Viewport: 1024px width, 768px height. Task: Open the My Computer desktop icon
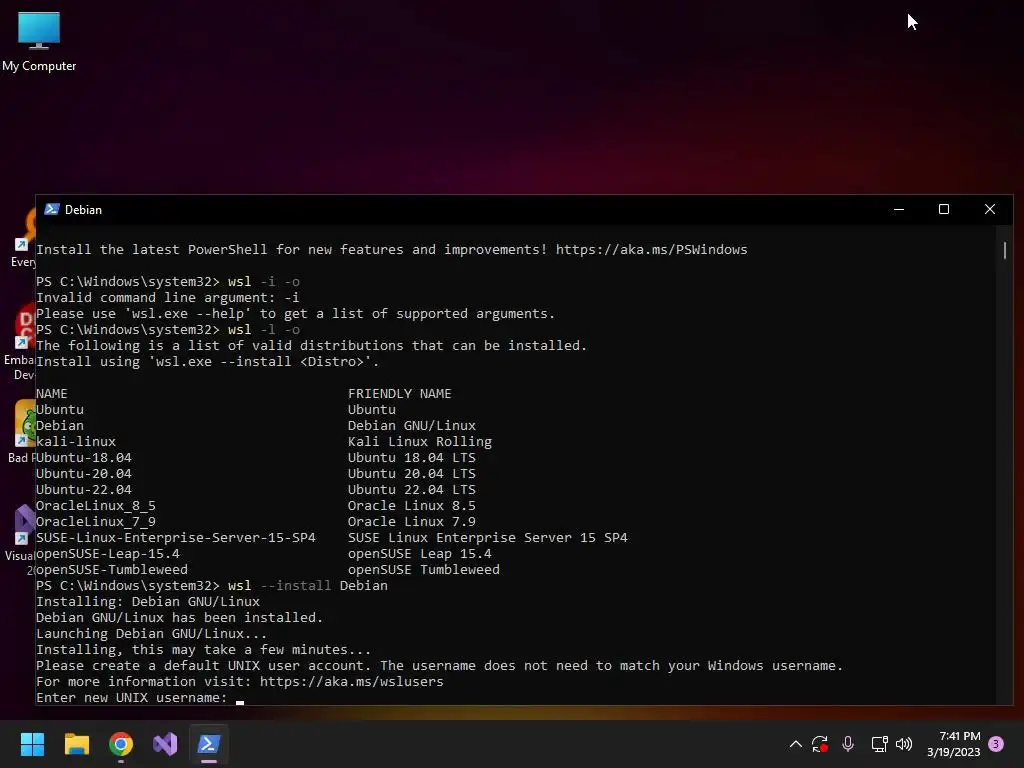pyautogui.click(x=39, y=41)
